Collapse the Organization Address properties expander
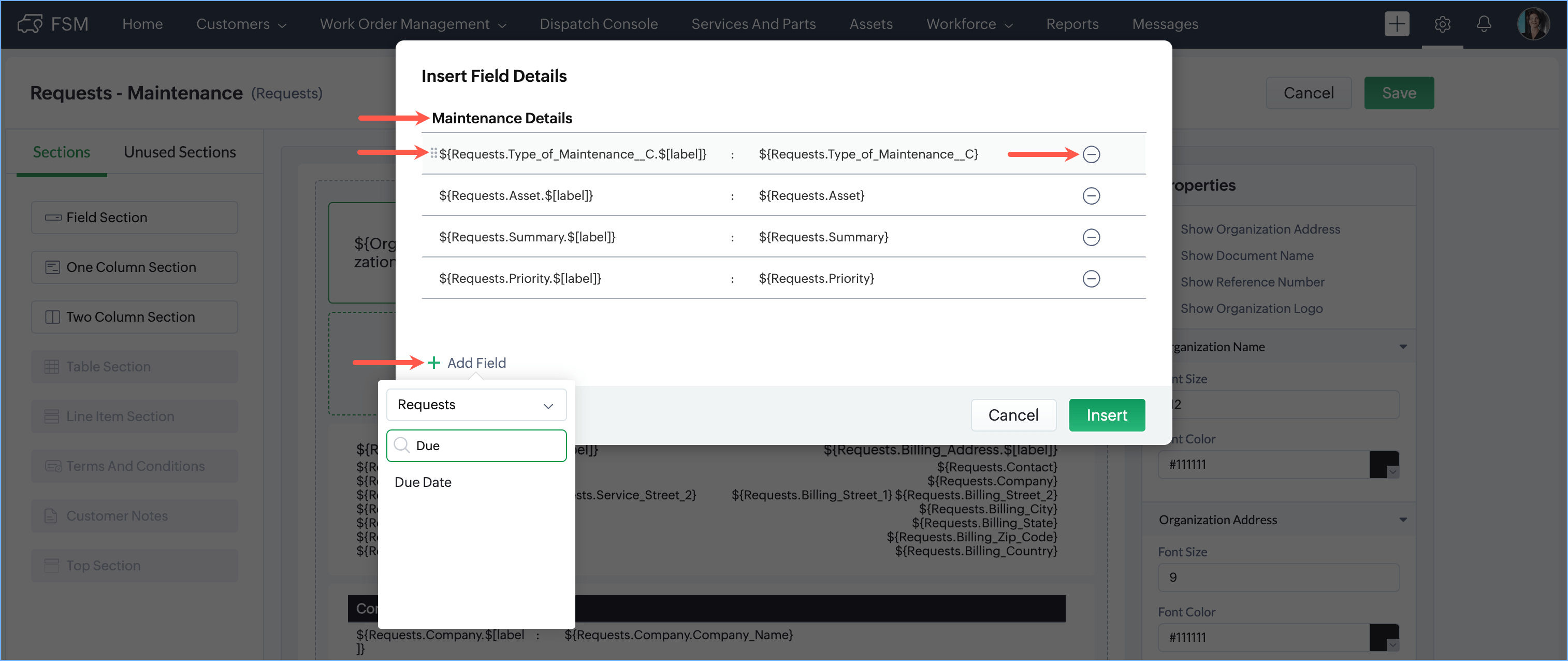Image resolution: width=1568 pixels, height=661 pixels. [x=1402, y=520]
